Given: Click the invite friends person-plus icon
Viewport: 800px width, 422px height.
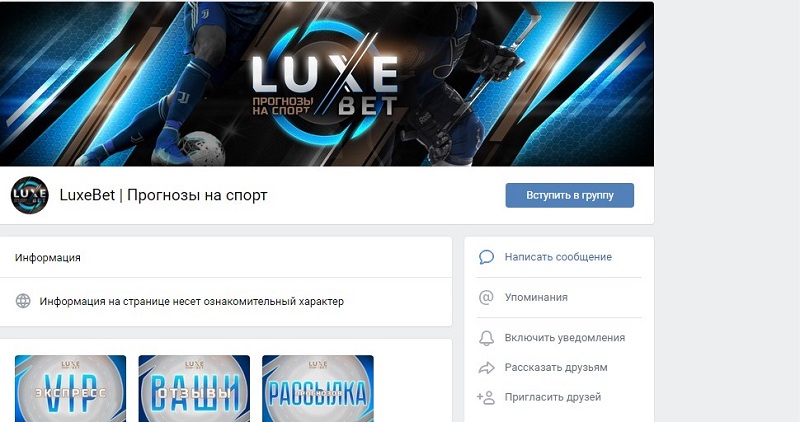Looking at the screenshot, I should (x=486, y=398).
